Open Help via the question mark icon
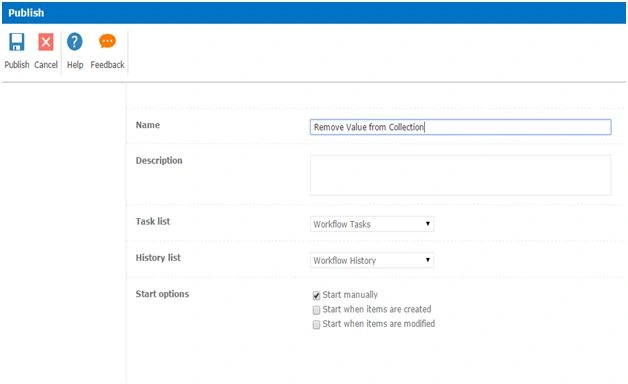 point(74,42)
